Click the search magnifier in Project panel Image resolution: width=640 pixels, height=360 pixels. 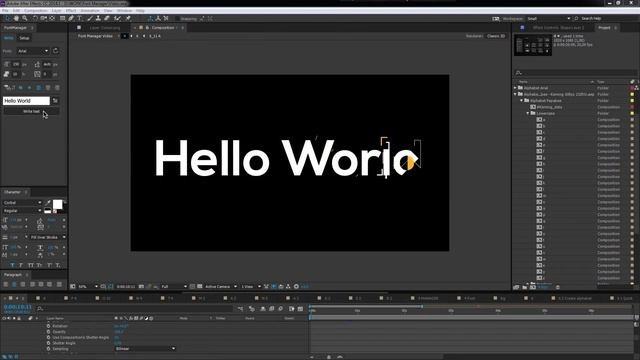519,73
